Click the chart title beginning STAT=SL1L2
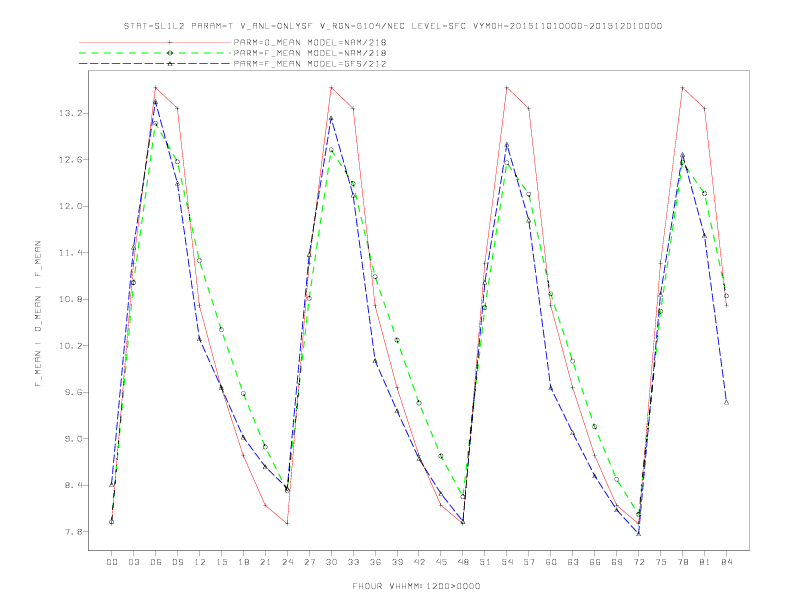 pos(392,26)
